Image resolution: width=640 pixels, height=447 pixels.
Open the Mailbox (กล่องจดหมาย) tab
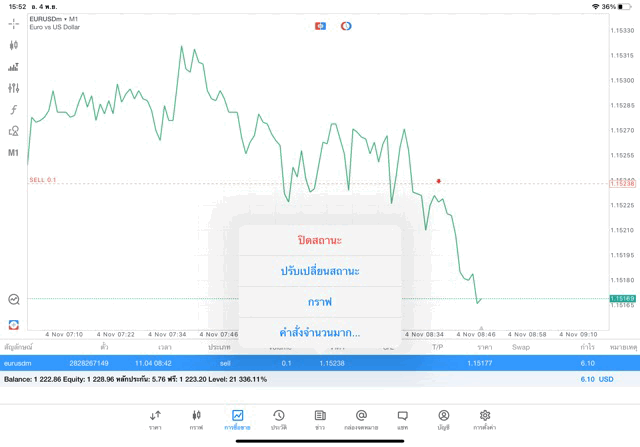(x=361, y=418)
